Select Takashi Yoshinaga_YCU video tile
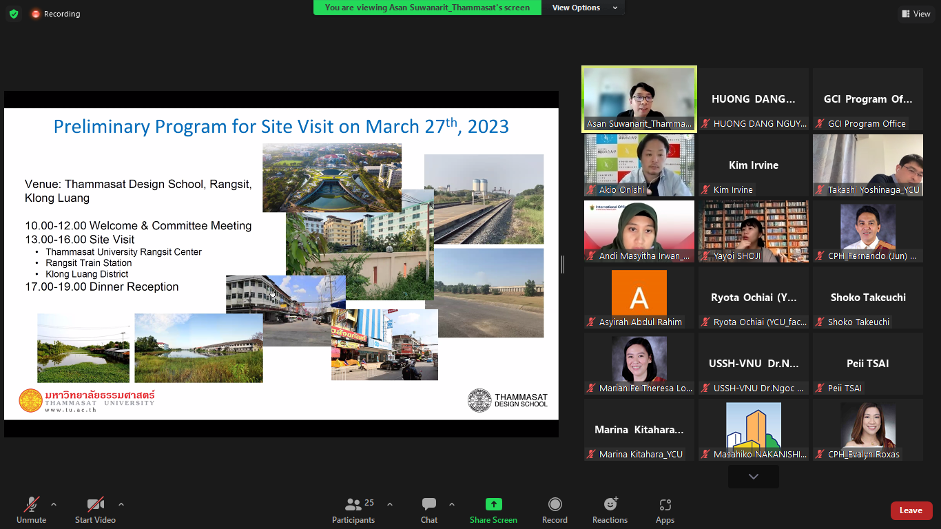941x529 pixels. click(x=868, y=165)
